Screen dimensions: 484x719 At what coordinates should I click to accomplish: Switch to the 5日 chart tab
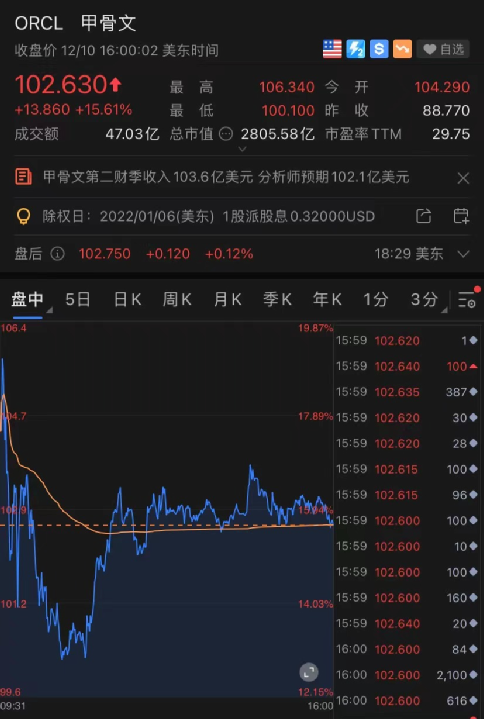click(78, 300)
